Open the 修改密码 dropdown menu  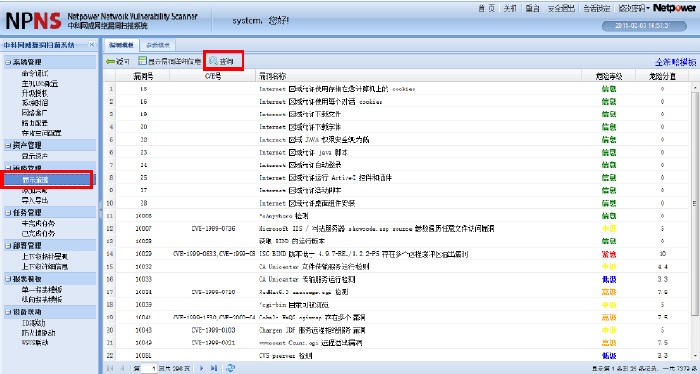634,8
